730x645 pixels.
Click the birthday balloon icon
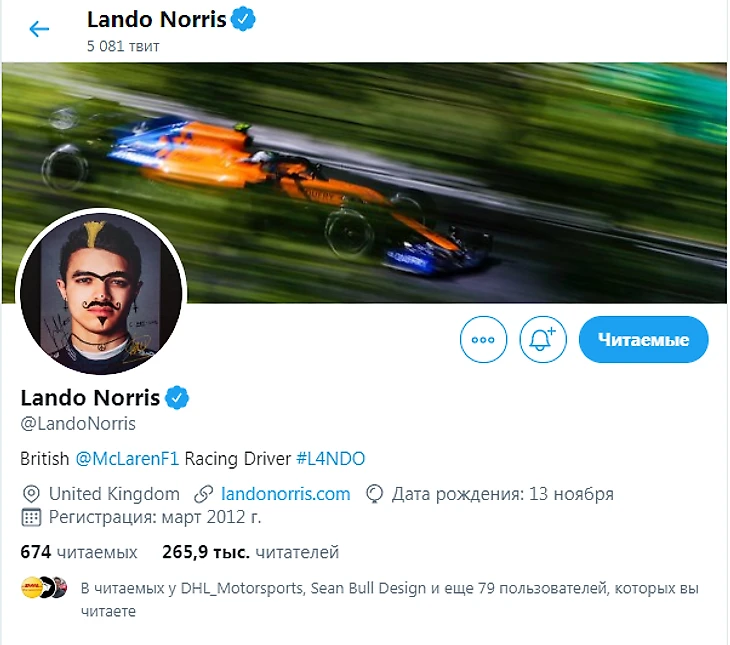374,494
